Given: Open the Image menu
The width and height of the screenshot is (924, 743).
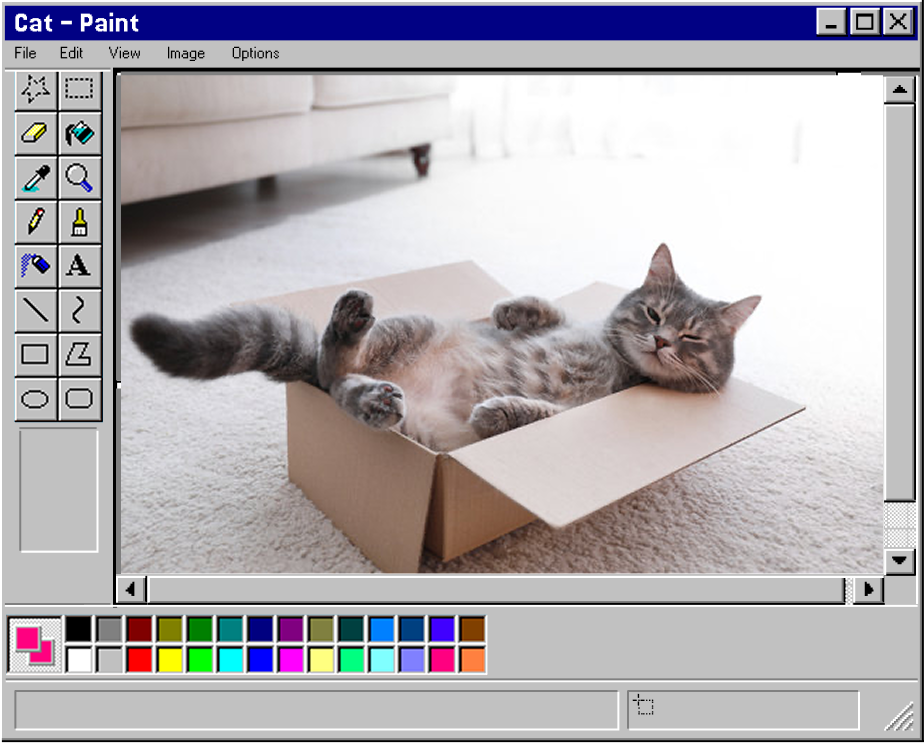Looking at the screenshot, I should 185,53.
